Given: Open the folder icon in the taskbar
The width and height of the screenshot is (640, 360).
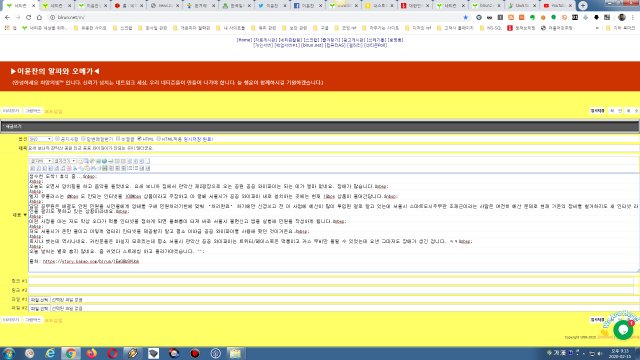Looking at the screenshot, I should click(236, 353).
